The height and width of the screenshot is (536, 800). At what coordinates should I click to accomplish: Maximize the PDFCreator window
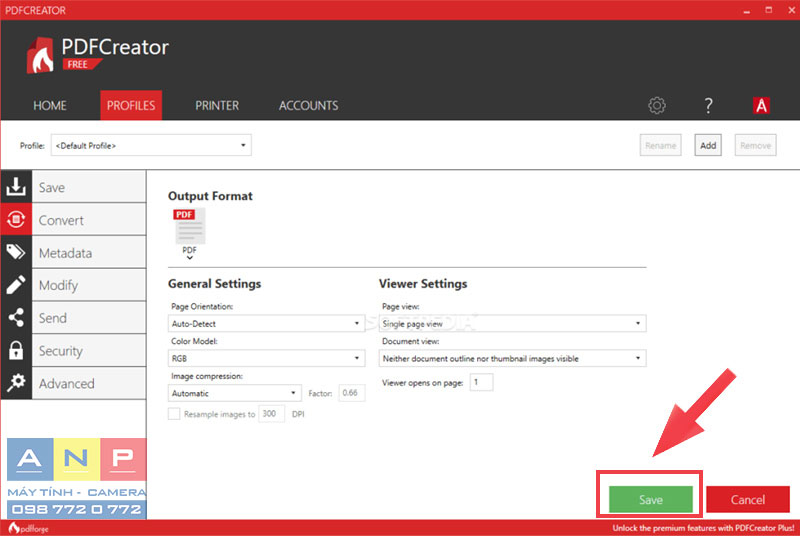pos(769,10)
